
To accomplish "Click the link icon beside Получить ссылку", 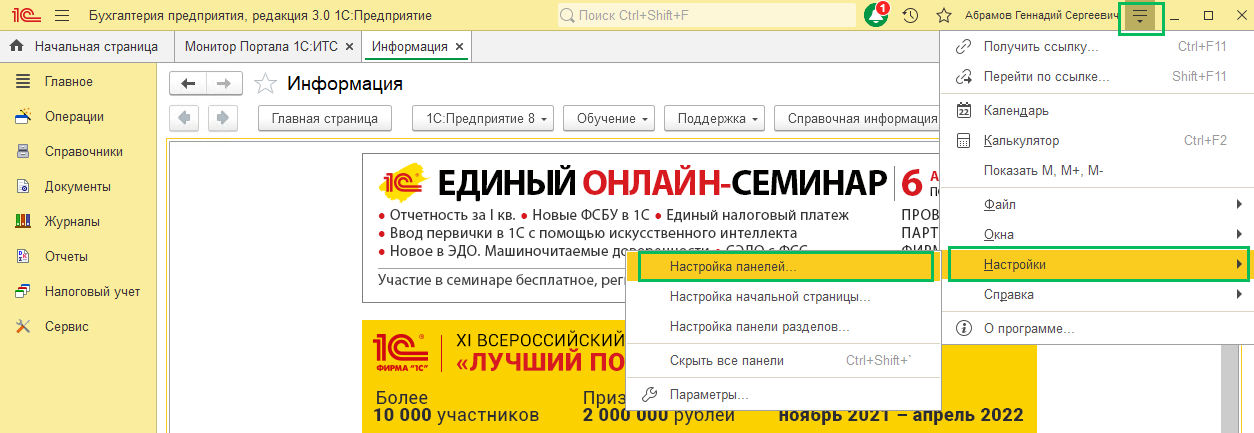I will coord(964,47).
